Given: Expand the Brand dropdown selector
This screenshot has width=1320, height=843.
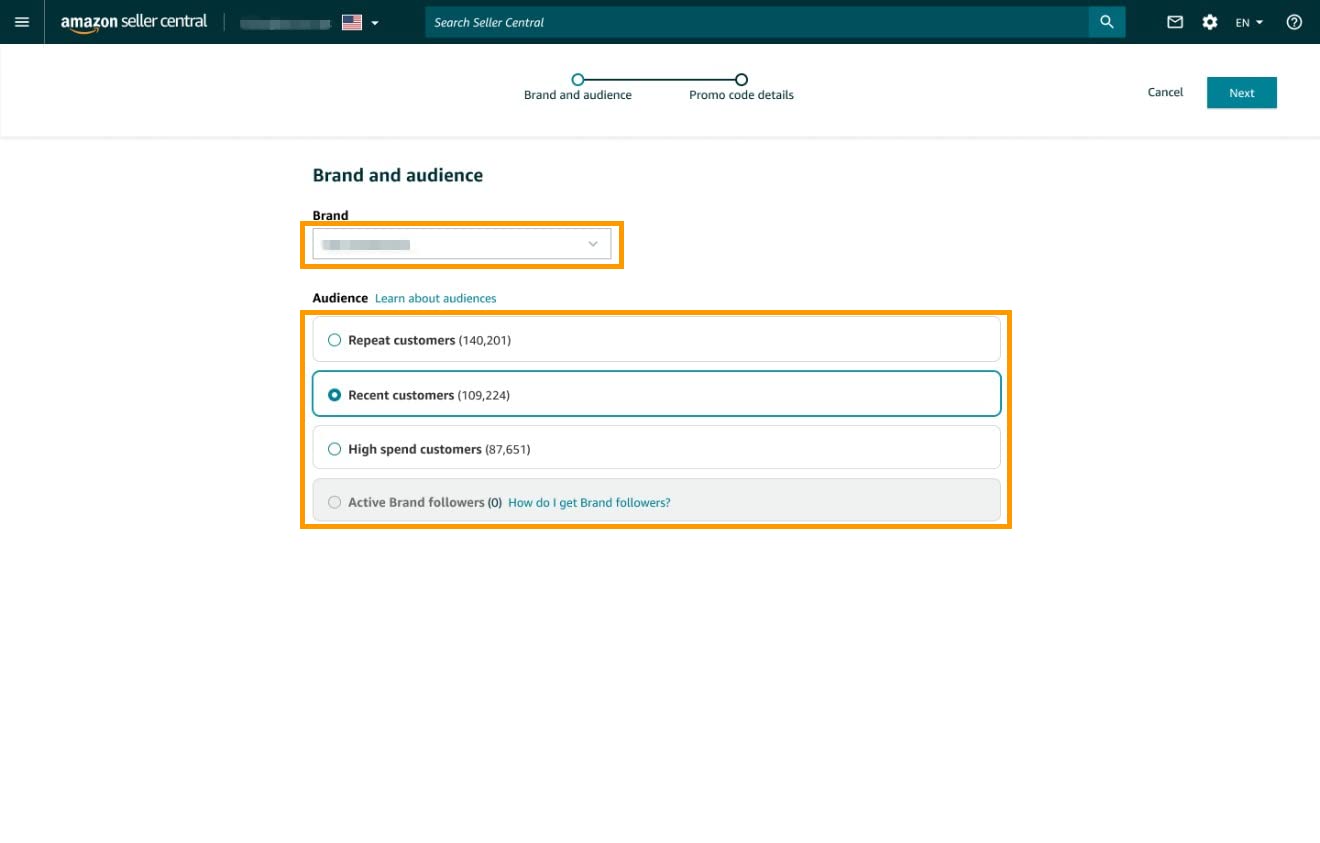Looking at the screenshot, I should click(x=462, y=244).
